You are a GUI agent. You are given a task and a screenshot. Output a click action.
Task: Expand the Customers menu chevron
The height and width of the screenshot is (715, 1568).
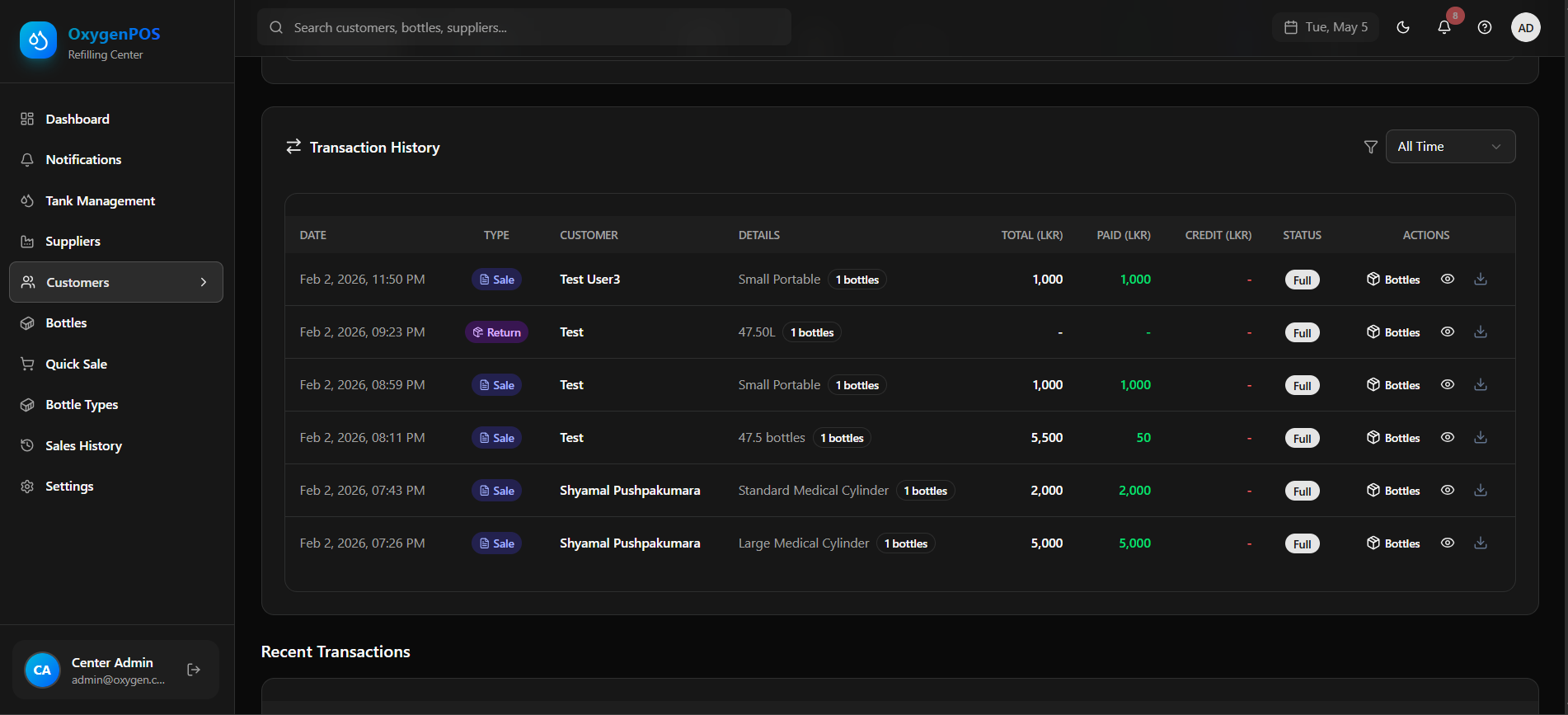[204, 282]
